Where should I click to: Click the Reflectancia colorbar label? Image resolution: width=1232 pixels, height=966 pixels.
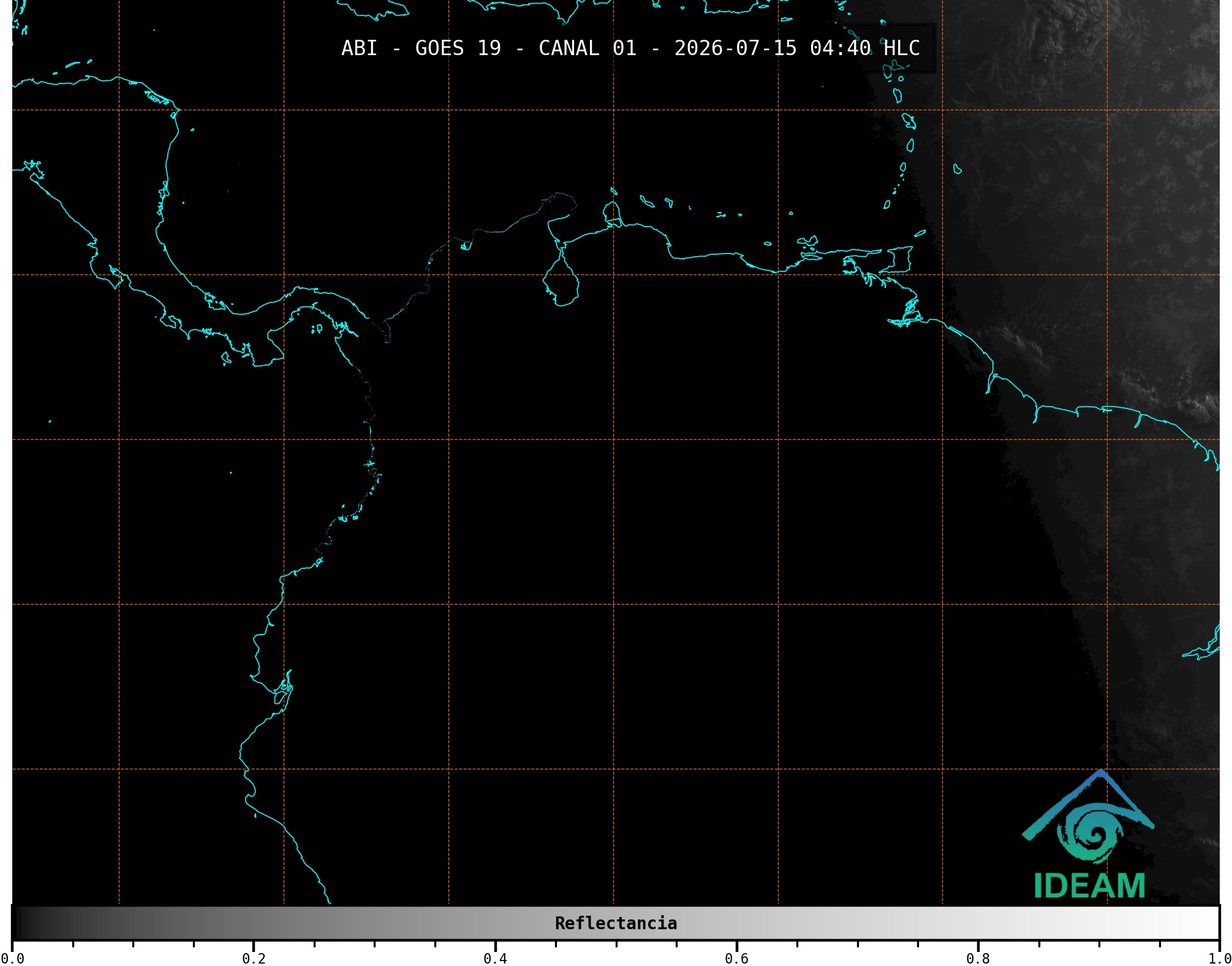click(x=616, y=923)
